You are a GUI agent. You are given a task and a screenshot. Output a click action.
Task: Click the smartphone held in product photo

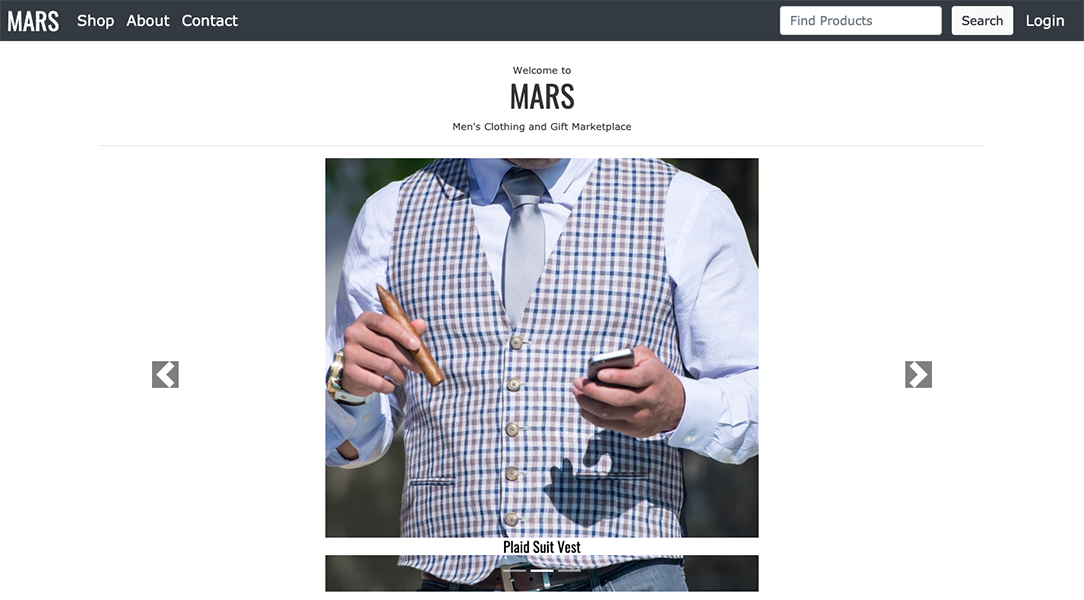(610, 364)
